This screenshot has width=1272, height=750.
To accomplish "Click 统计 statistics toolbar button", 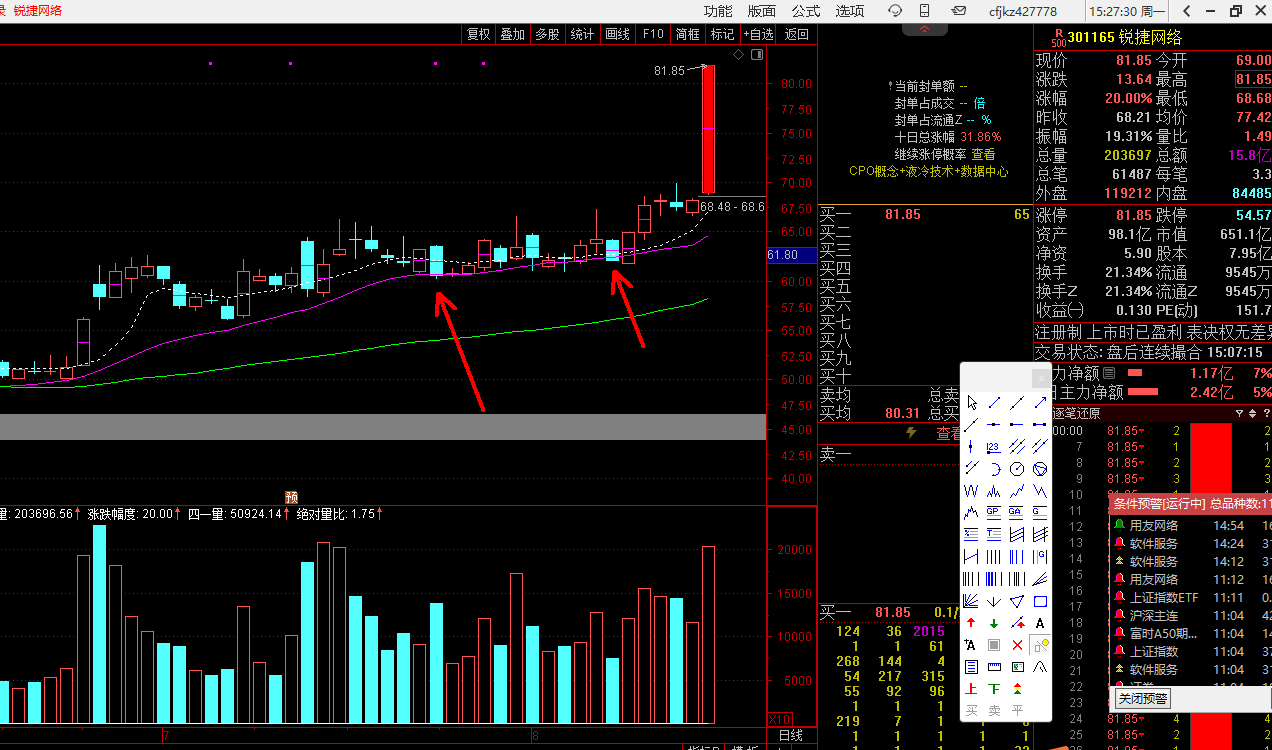I will (x=582, y=34).
